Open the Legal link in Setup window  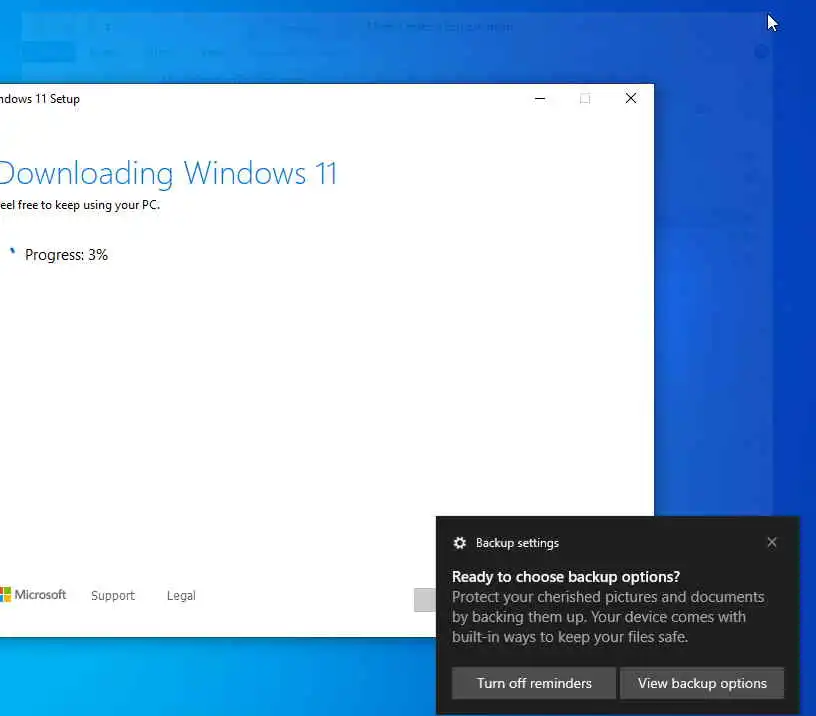tap(181, 595)
